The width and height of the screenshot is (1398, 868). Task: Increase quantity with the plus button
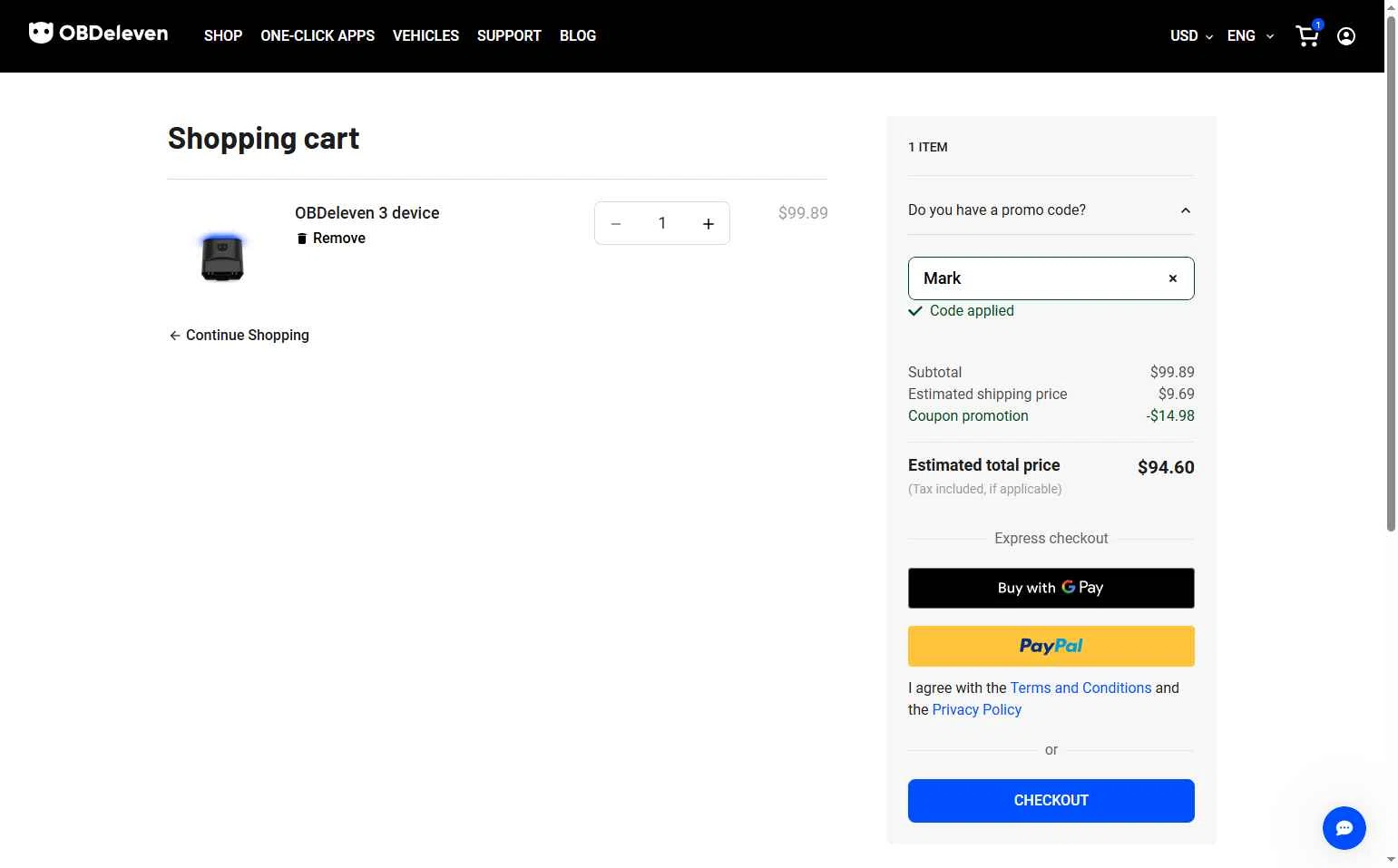pos(709,224)
